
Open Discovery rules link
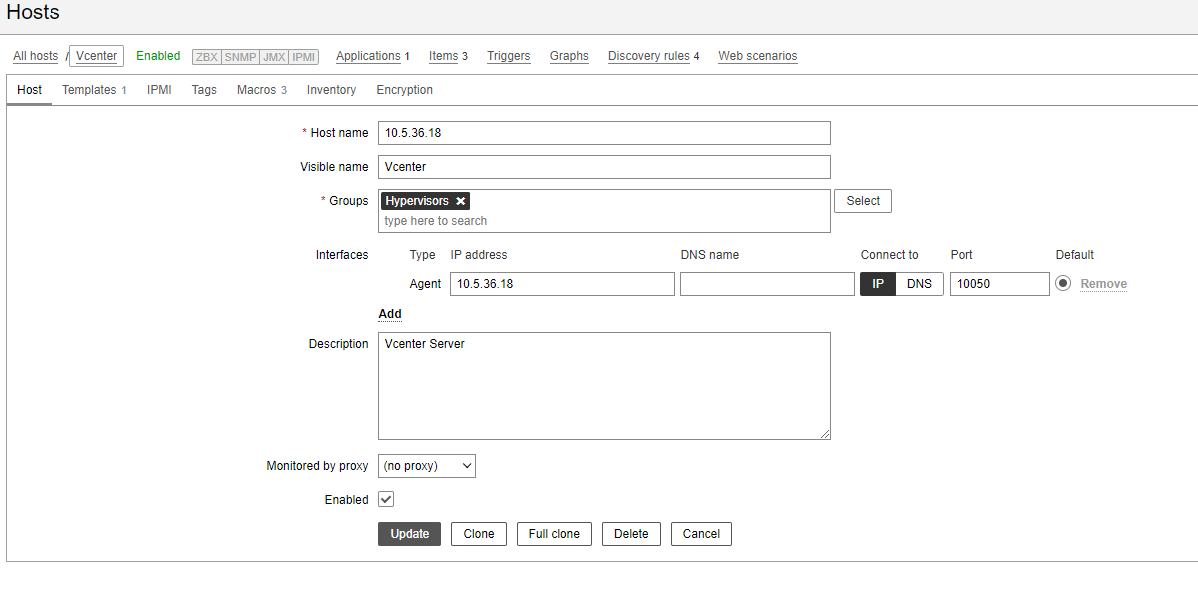tap(653, 56)
